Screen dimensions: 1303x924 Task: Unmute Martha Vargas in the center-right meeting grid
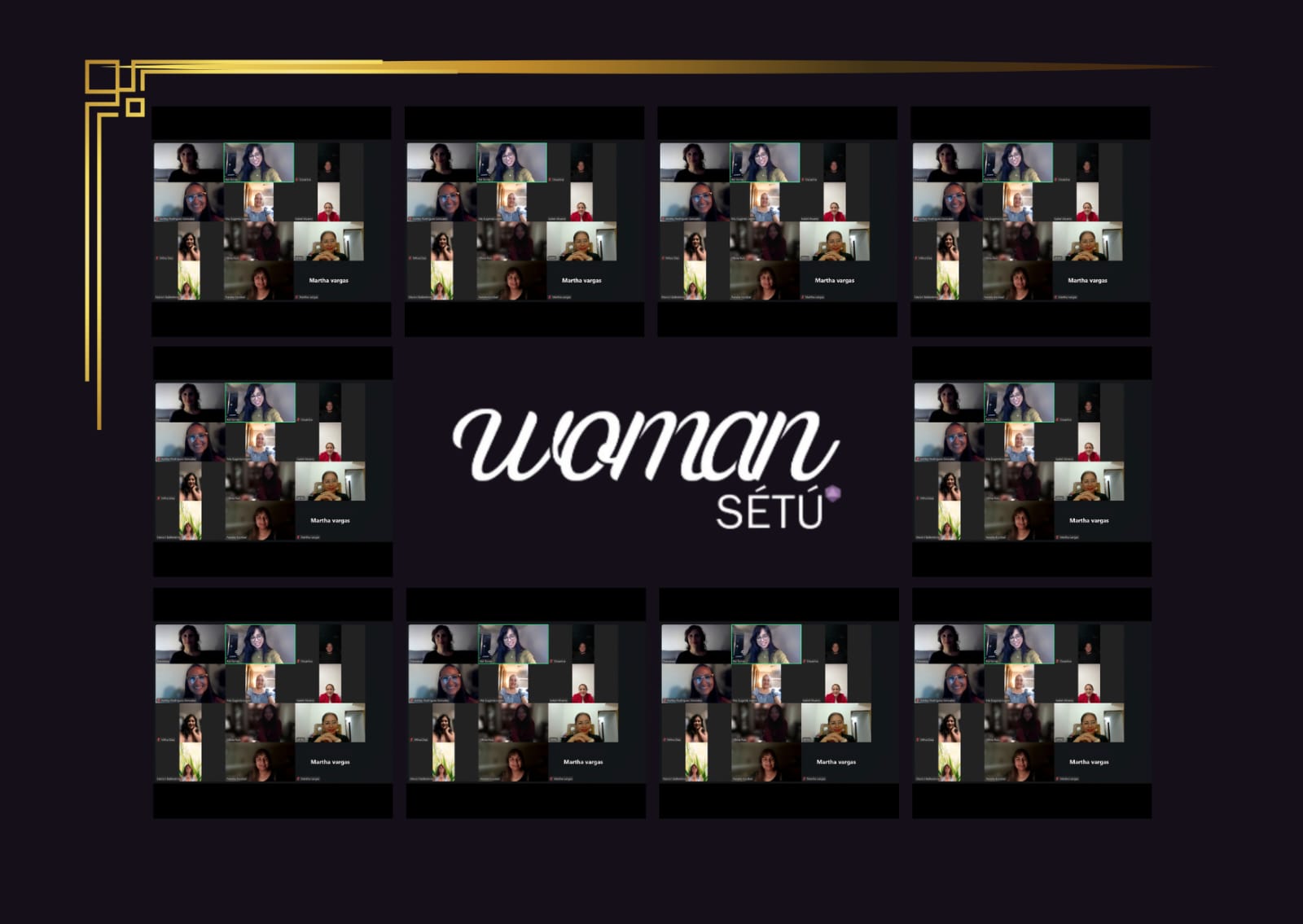pyautogui.click(x=1058, y=536)
